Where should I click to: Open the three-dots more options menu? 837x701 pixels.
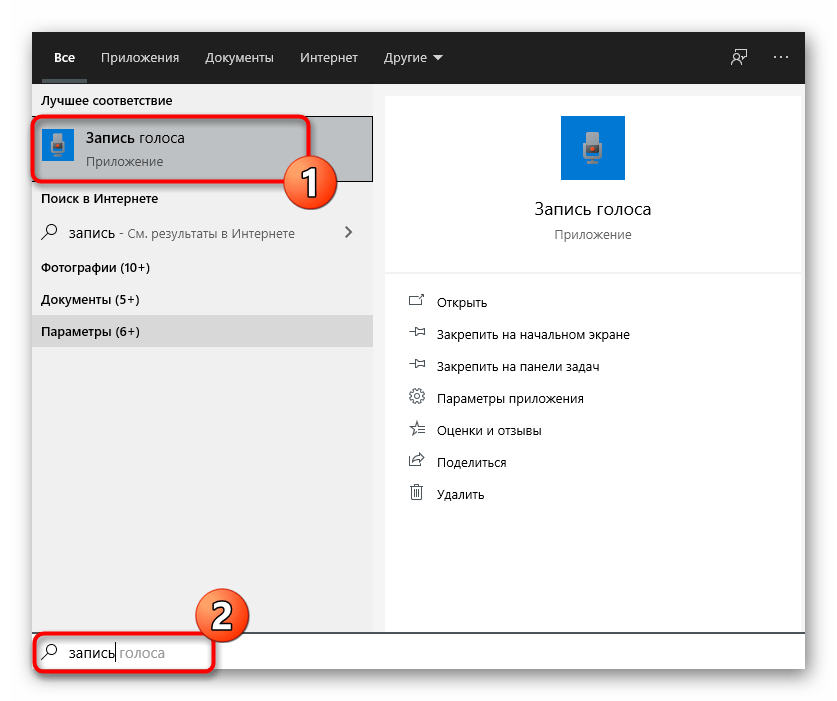tap(781, 58)
